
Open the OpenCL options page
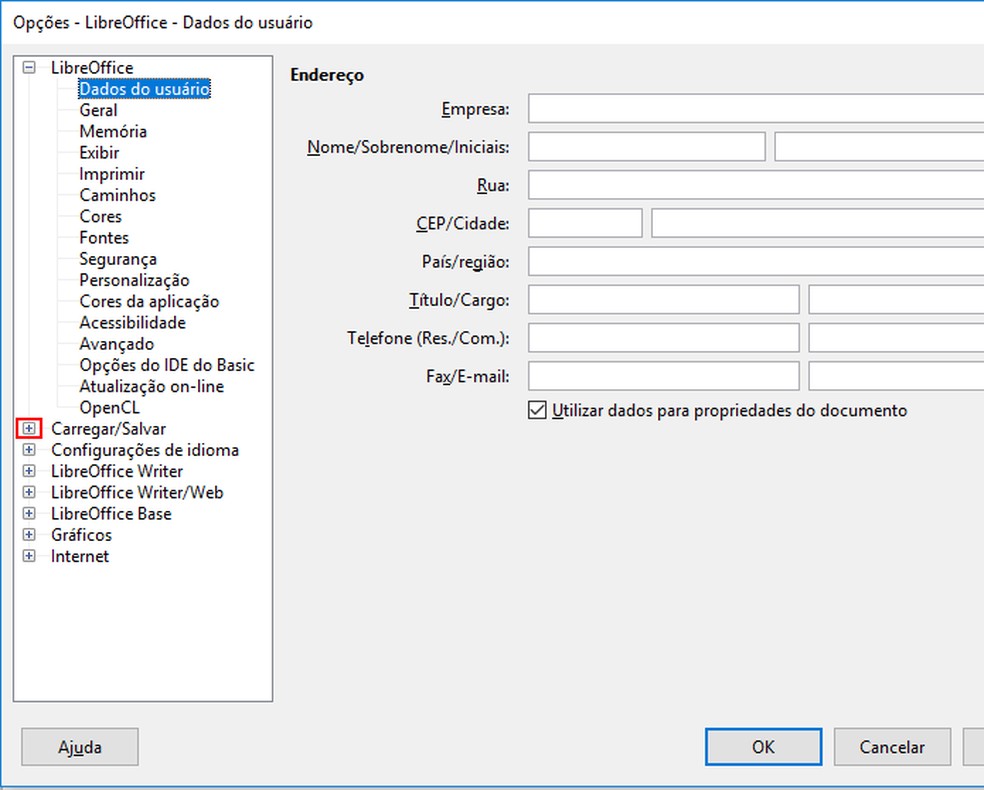(x=109, y=408)
